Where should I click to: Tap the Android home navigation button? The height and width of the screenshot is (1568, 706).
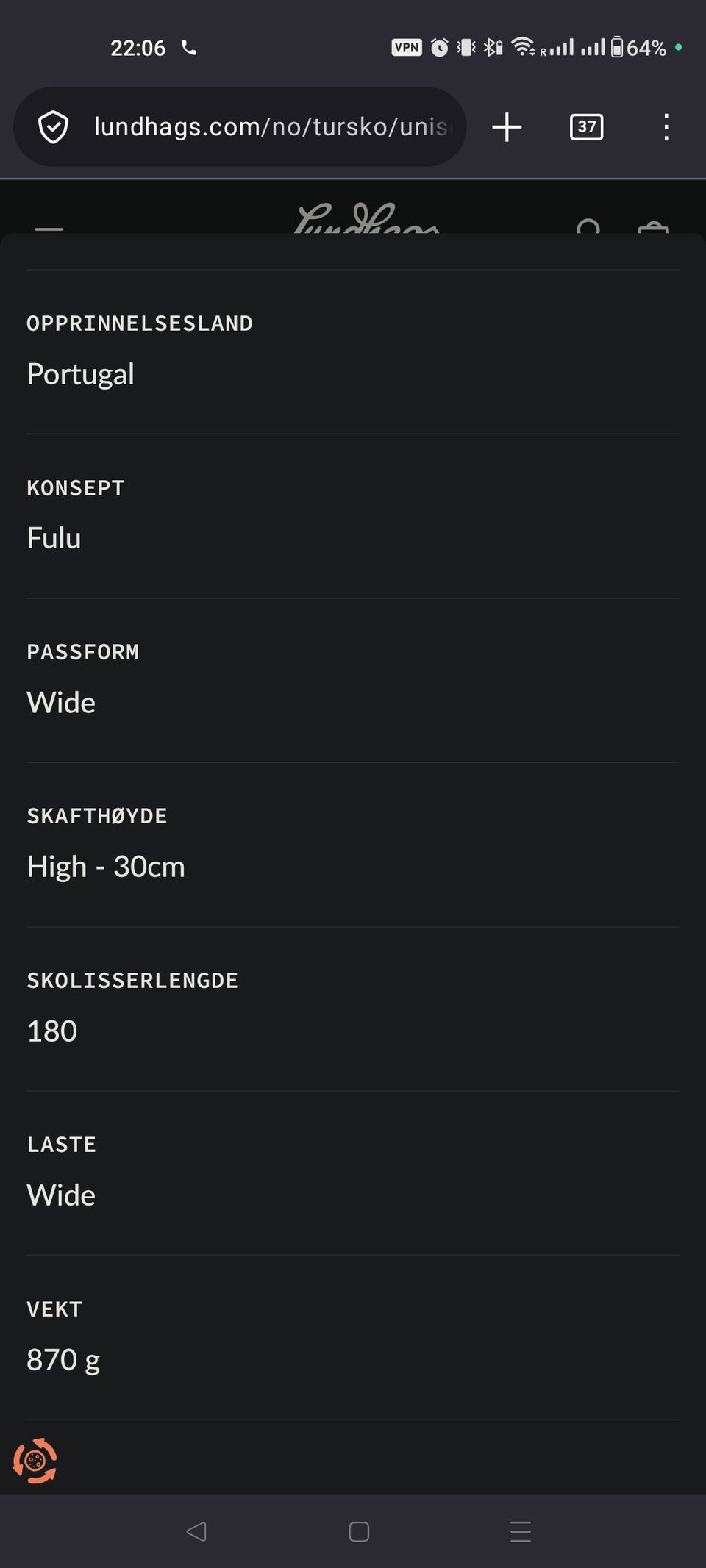click(359, 1531)
